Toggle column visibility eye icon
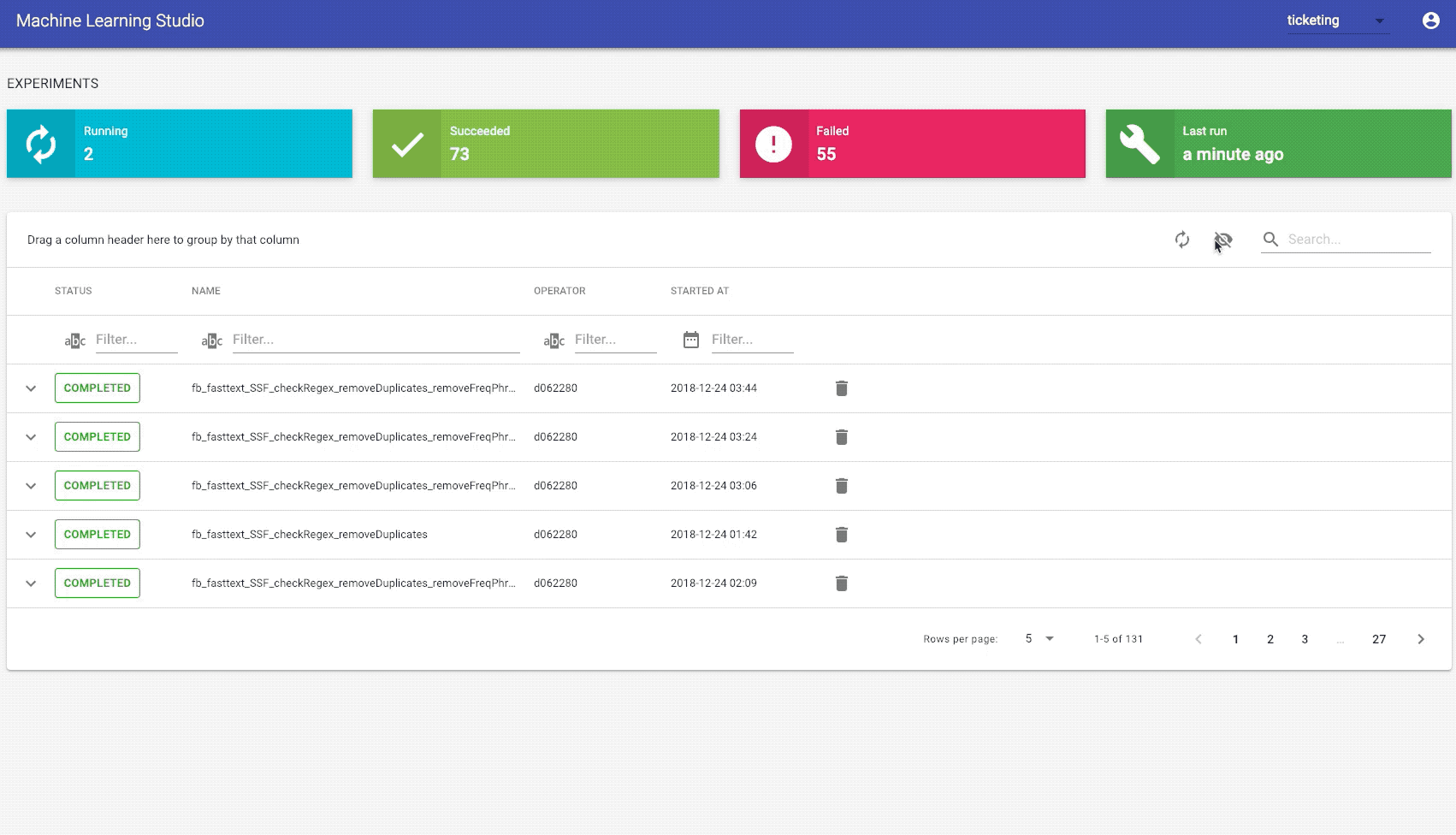The width and height of the screenshot is (1456, 835). 1223,240
